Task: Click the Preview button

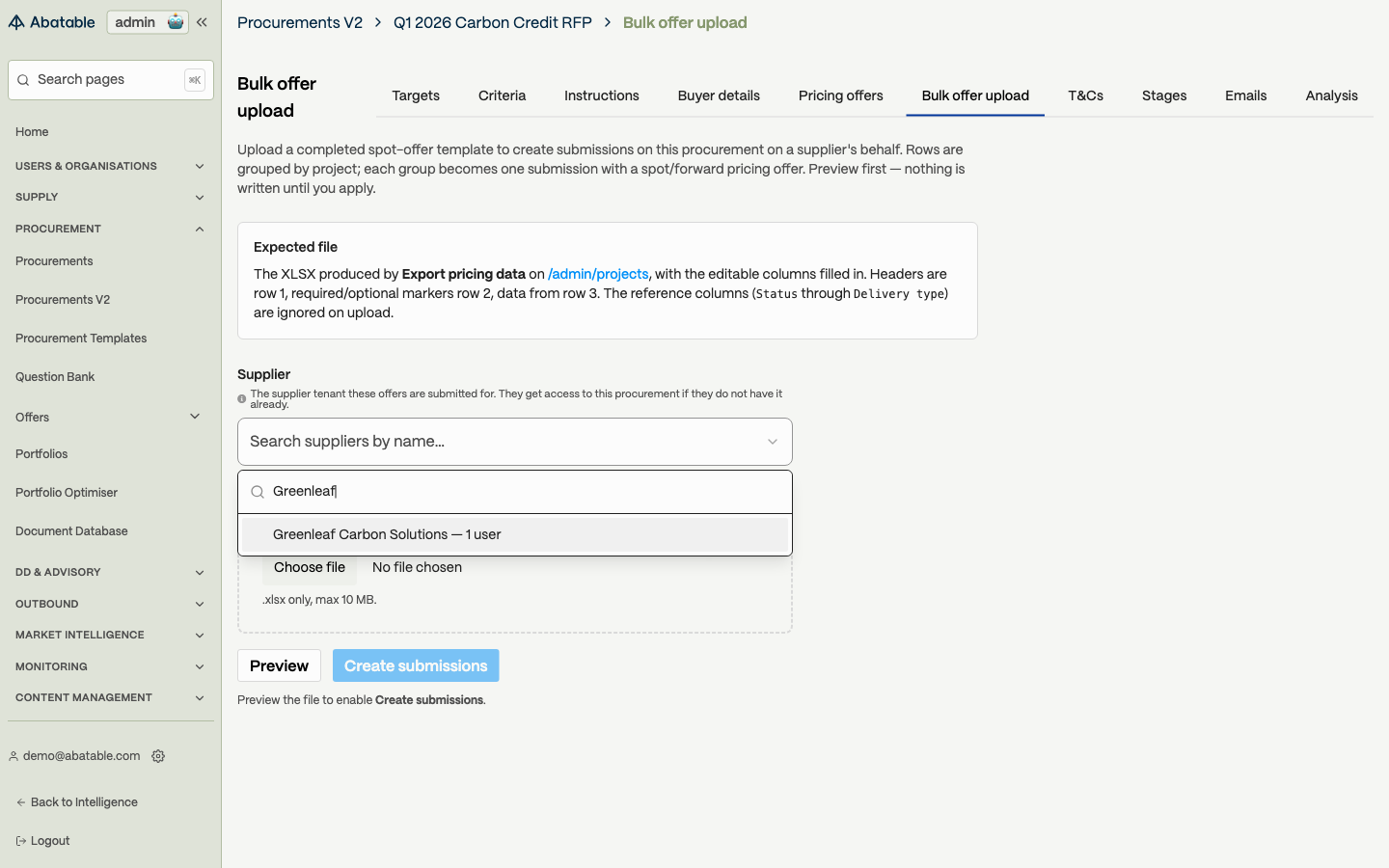Action: [279, 665]
